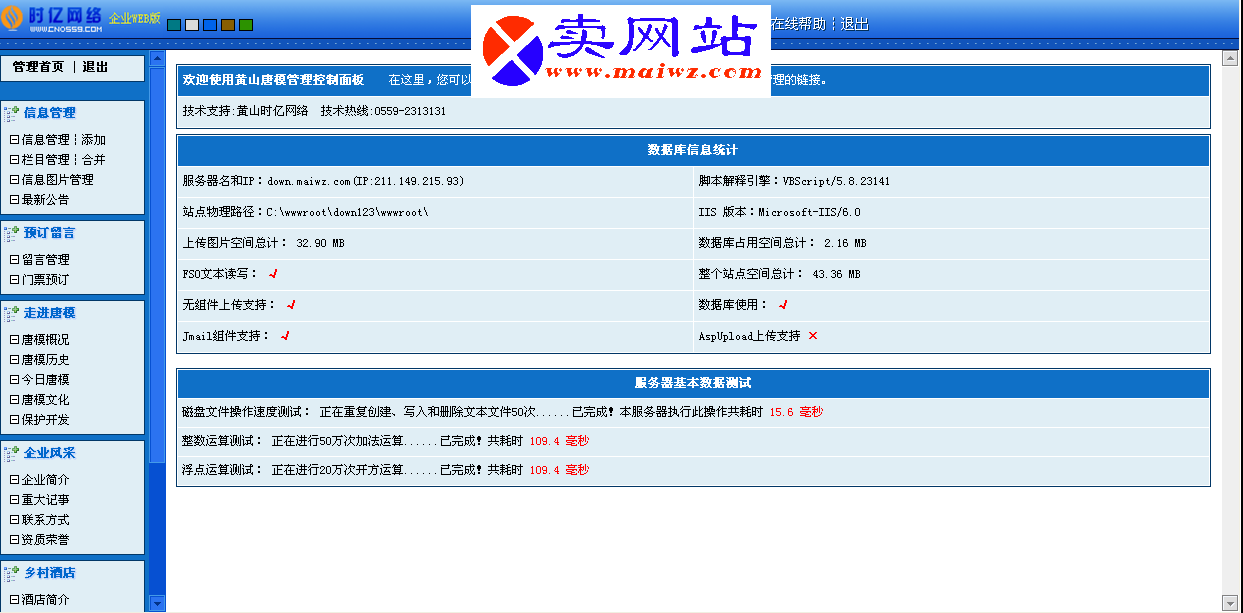Image resolution: width=1243 pixels, height=613 pixels.
Task: Click server name text down.maiwz.com
Action: [309, 181]
